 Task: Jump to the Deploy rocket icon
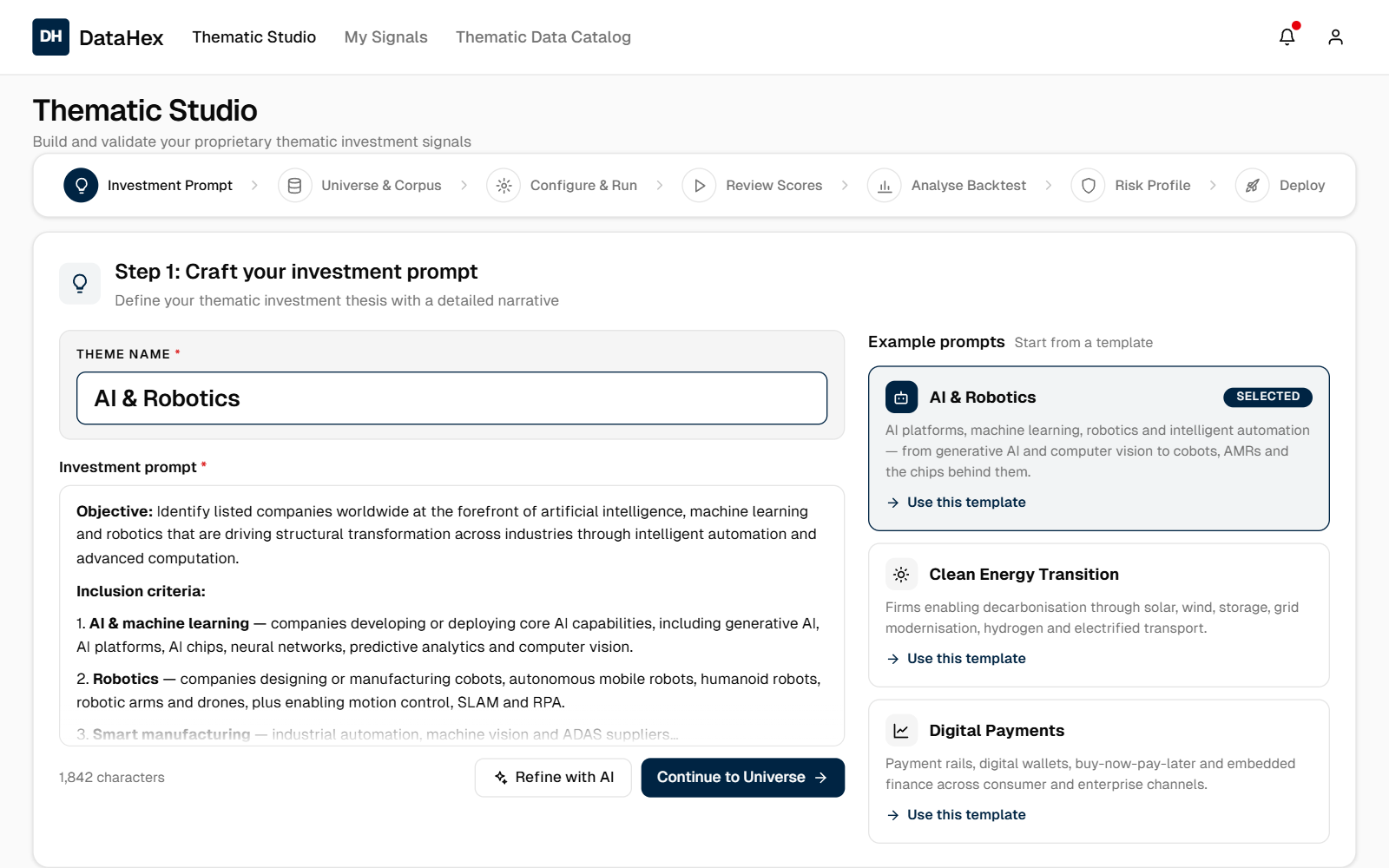(x=1253, y=185)
